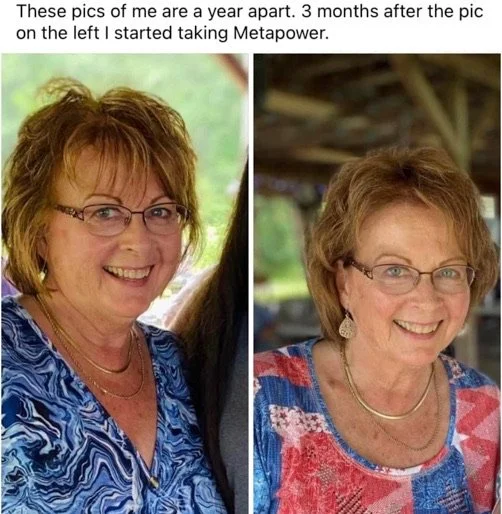Click the small earring in the left photo
The image size is (502, 514).
43,273
